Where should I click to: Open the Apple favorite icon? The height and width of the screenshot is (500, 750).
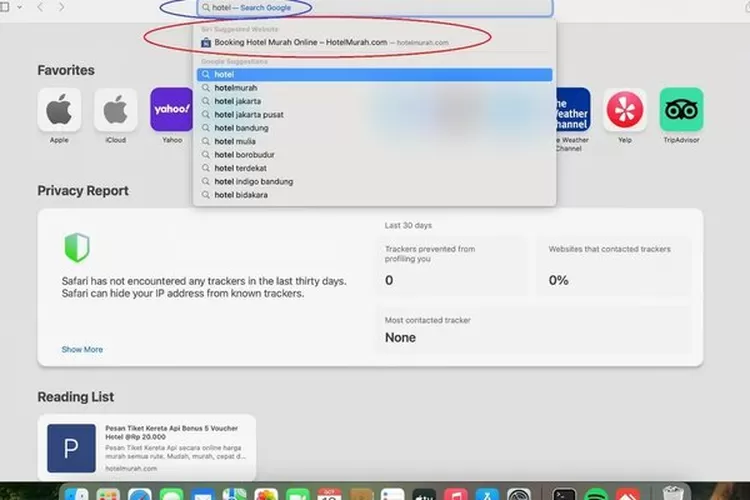[59, 110]
